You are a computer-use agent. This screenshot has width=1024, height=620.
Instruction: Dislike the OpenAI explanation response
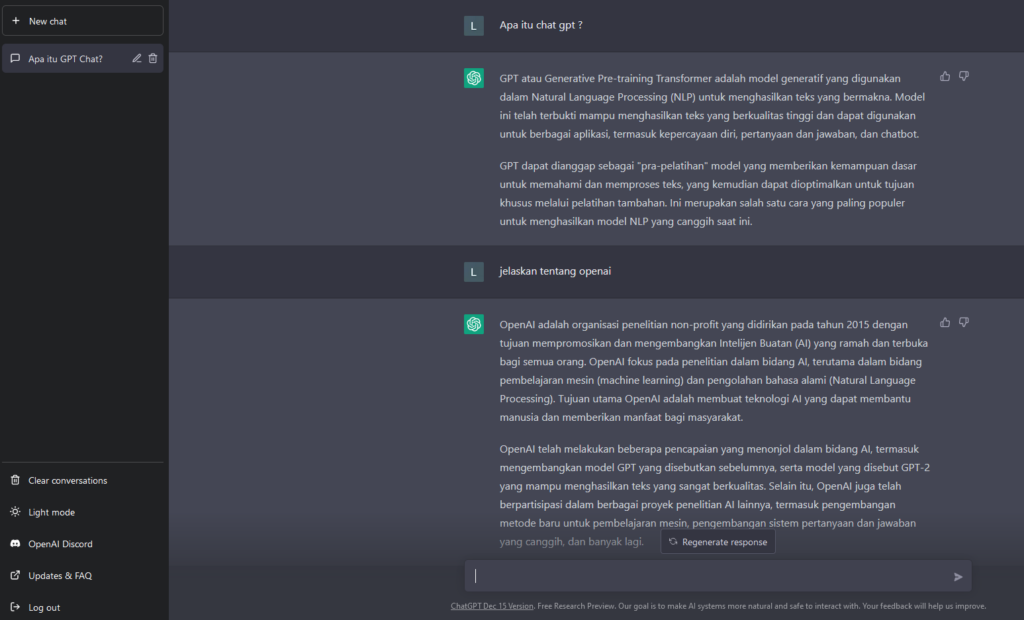click(x=964, y=323)
